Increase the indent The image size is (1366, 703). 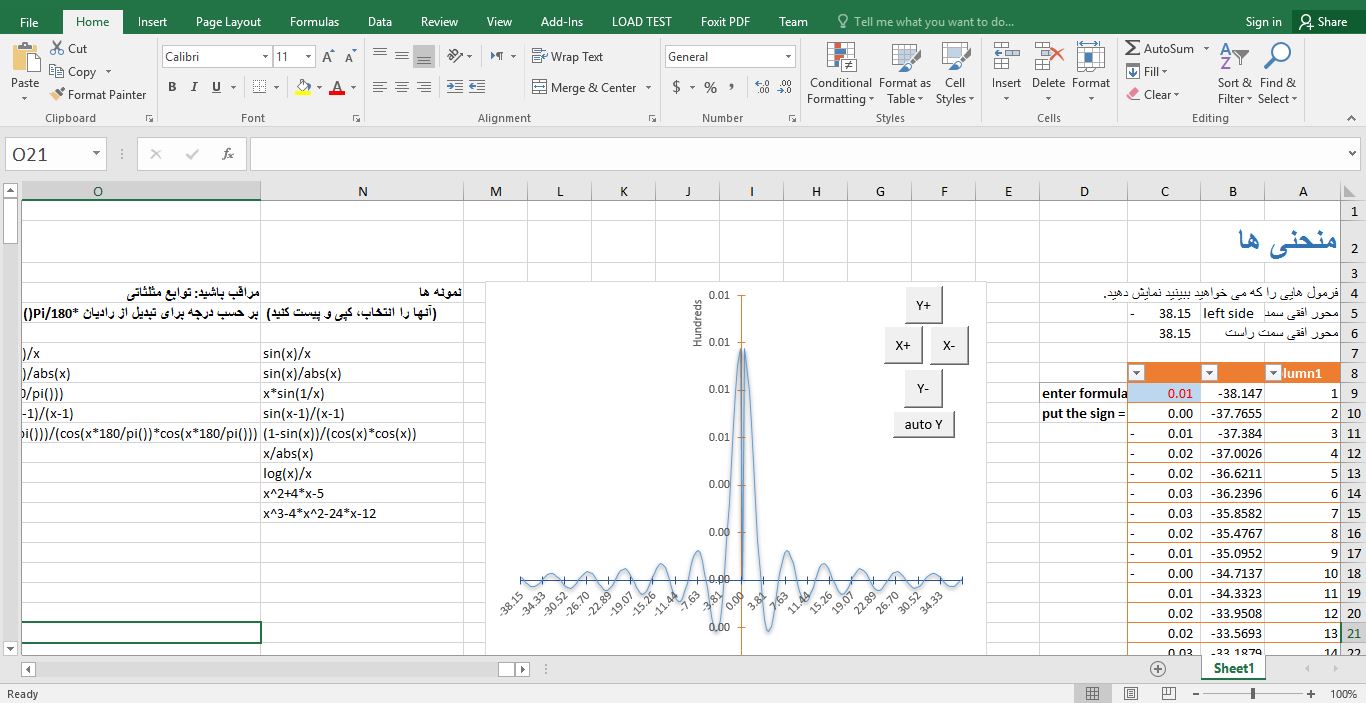tap(479, 87)
